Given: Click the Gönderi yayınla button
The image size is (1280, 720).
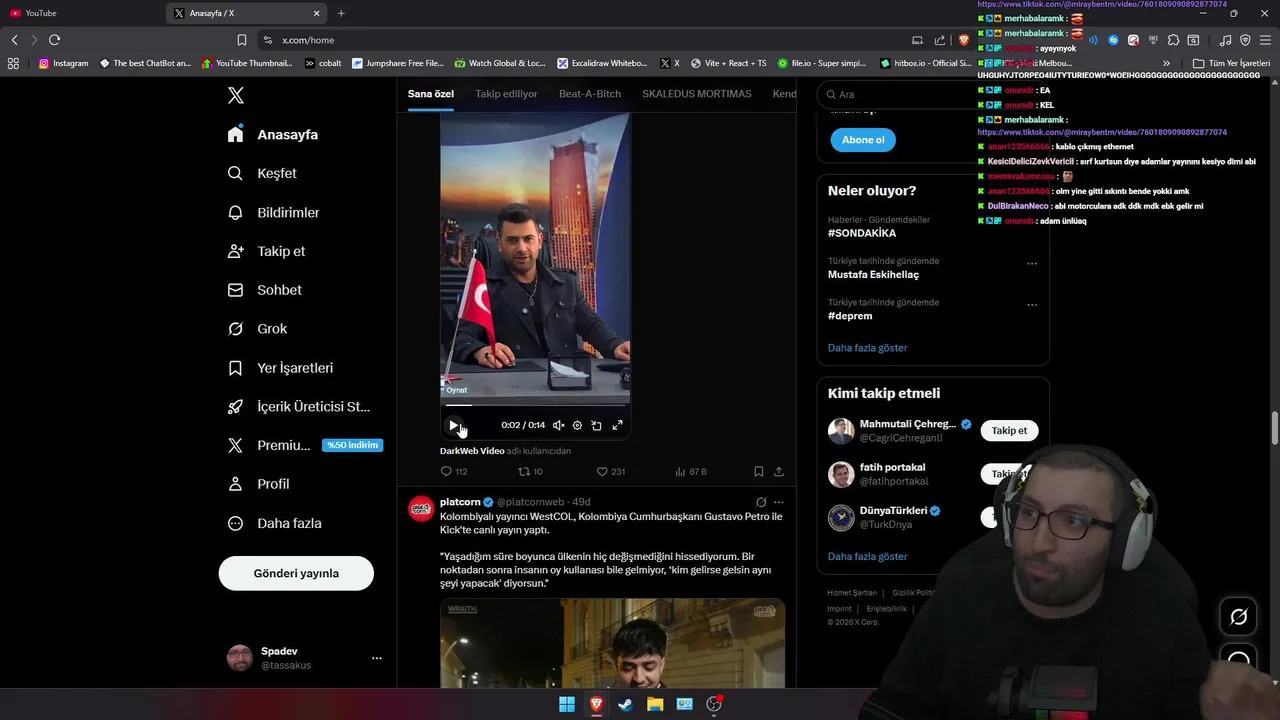Looking at the screenshot, I should point(296,573).
